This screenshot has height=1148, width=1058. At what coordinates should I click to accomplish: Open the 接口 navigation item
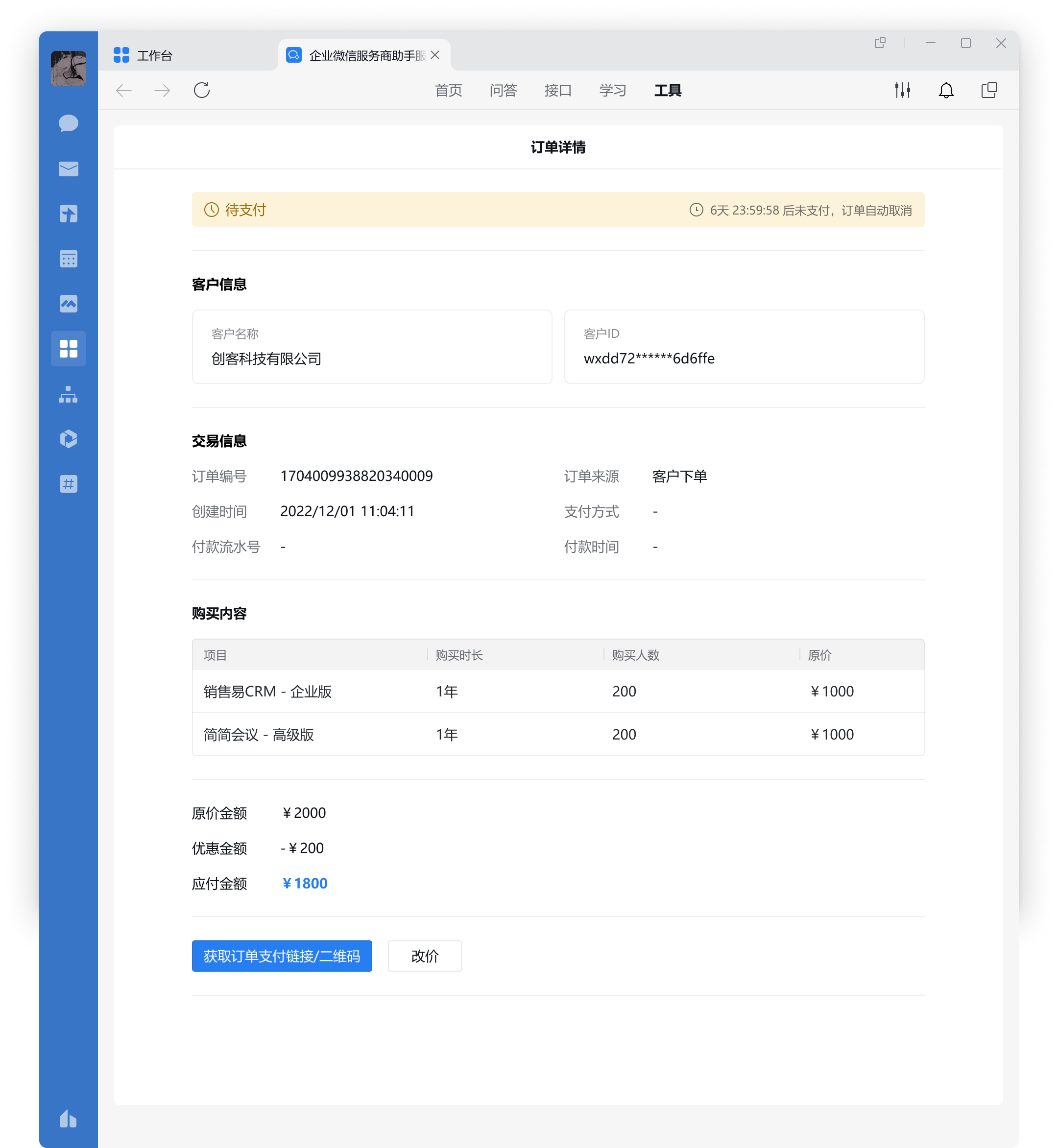coord(558,91)
